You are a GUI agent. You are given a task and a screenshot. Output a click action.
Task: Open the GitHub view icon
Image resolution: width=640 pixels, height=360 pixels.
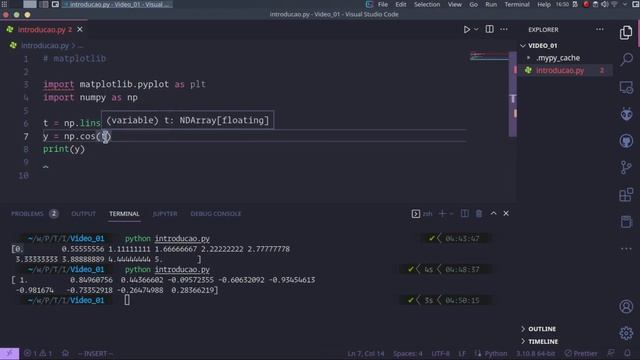click(x=626, y=141)
